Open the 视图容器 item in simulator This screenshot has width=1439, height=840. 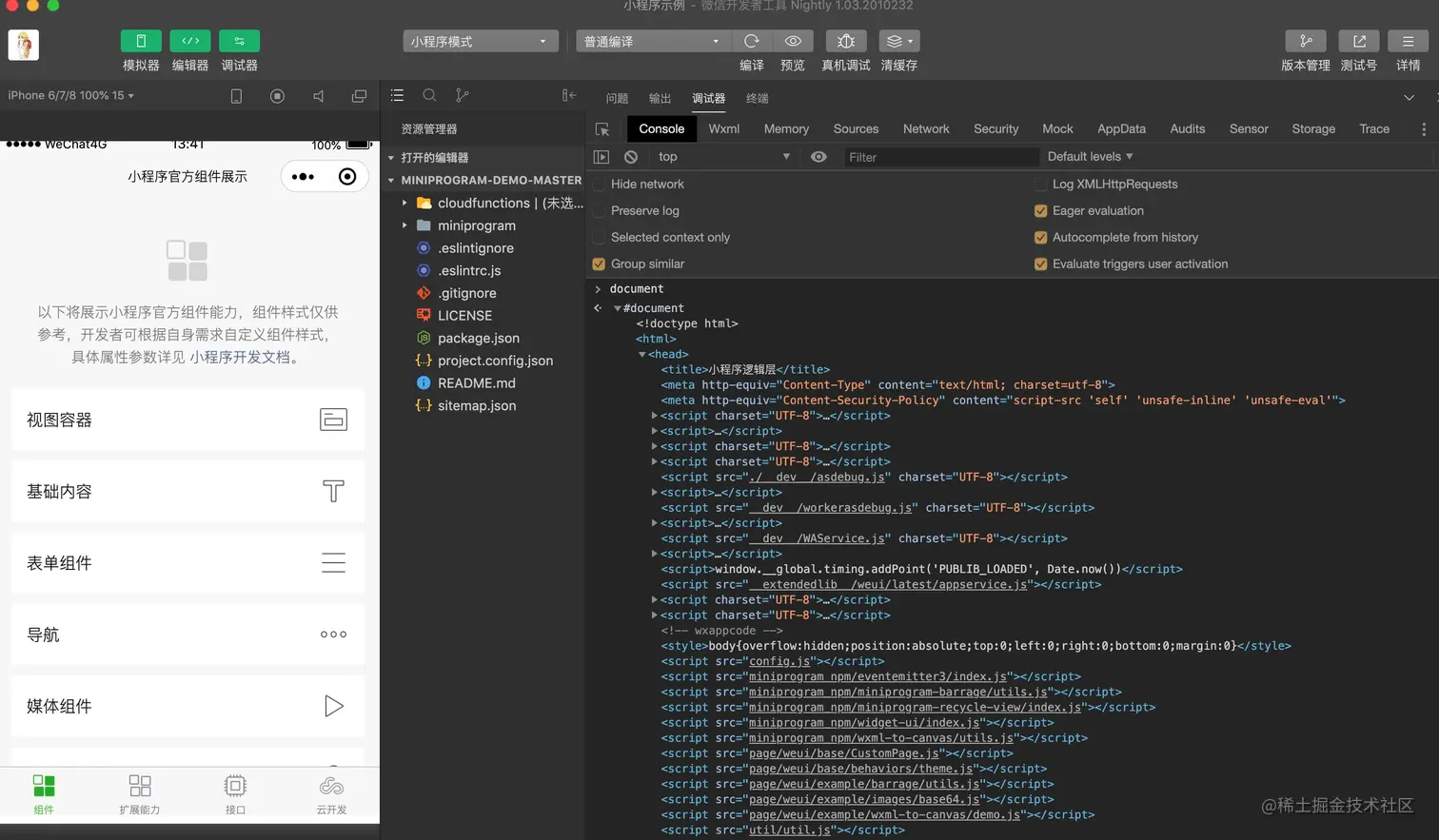(188, 420)
